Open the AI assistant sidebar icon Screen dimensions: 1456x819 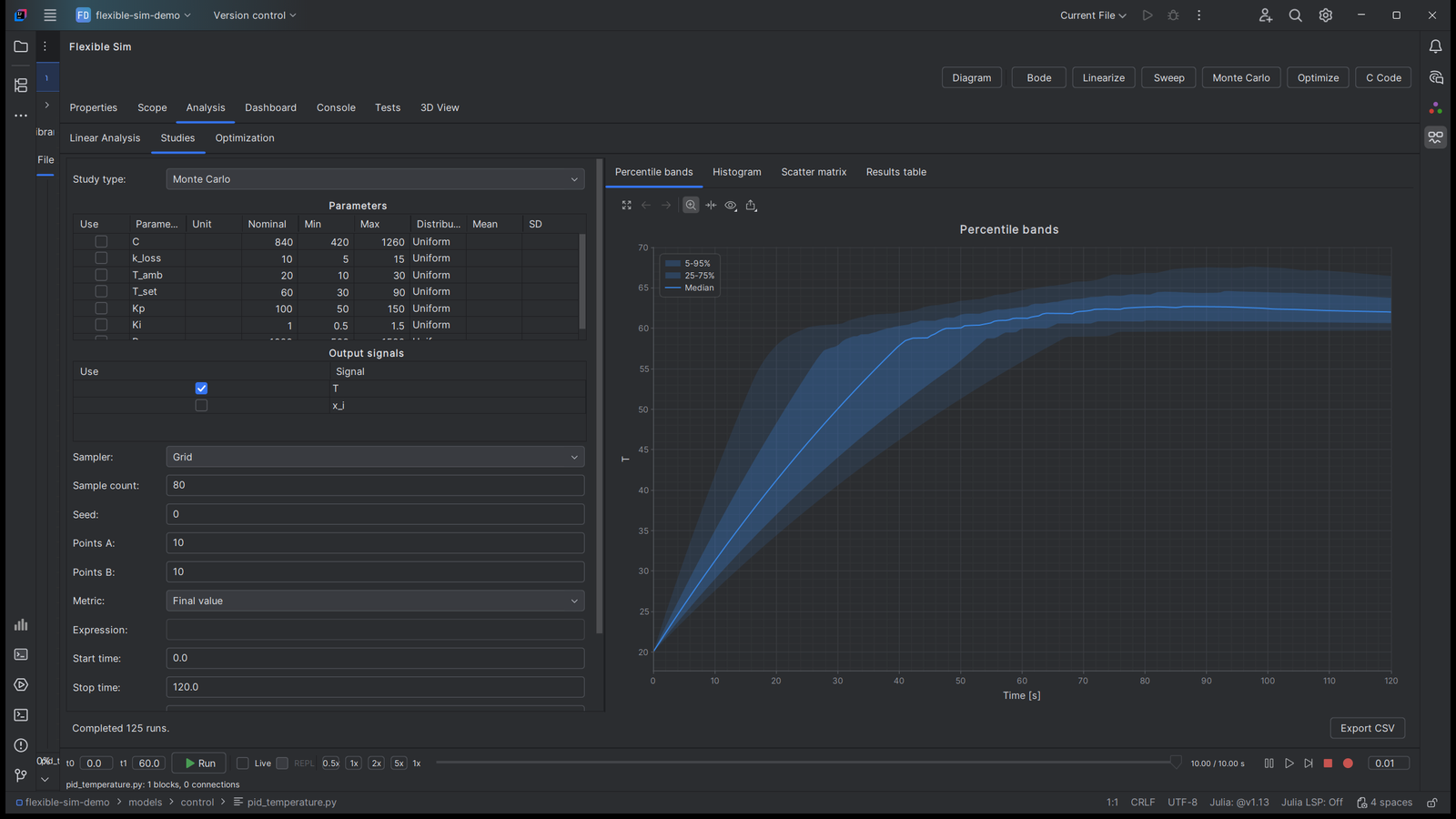coord(1435,77)
